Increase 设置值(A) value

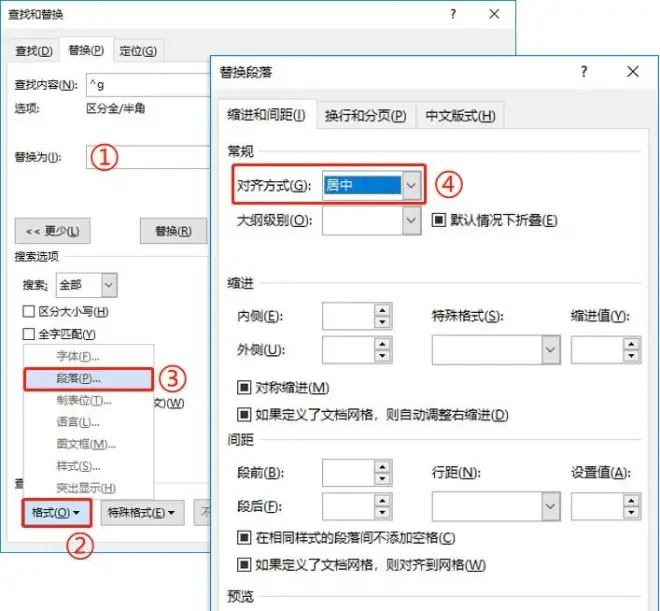point(631,501)
